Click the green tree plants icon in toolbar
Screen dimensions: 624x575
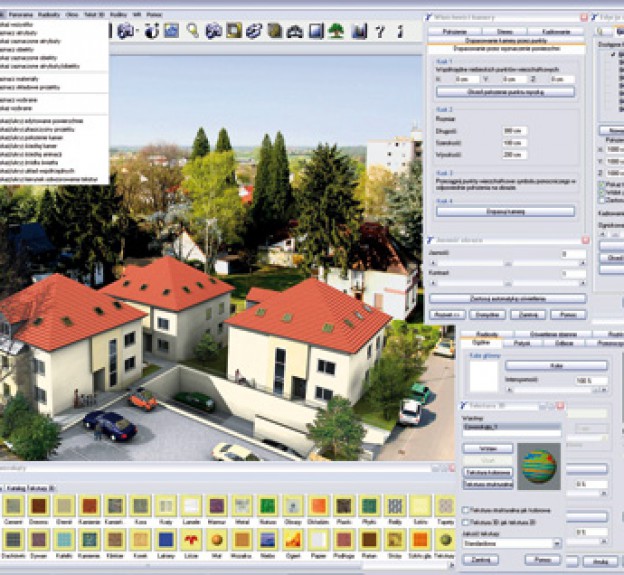336,31
